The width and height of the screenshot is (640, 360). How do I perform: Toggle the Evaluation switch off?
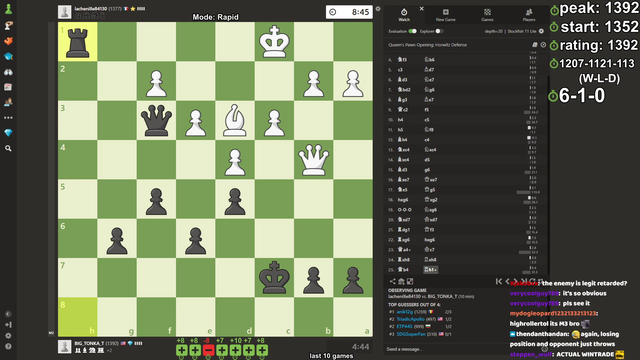coord(412,31)
